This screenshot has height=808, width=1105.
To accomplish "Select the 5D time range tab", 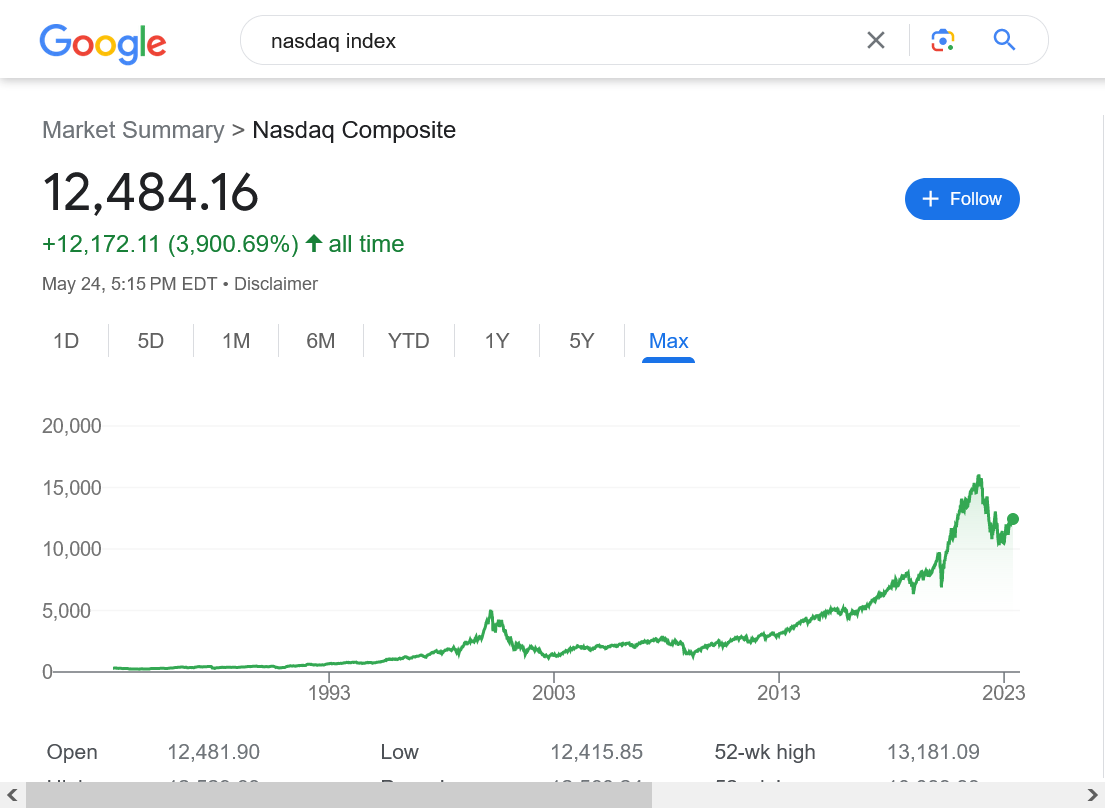I will (151, 341).
